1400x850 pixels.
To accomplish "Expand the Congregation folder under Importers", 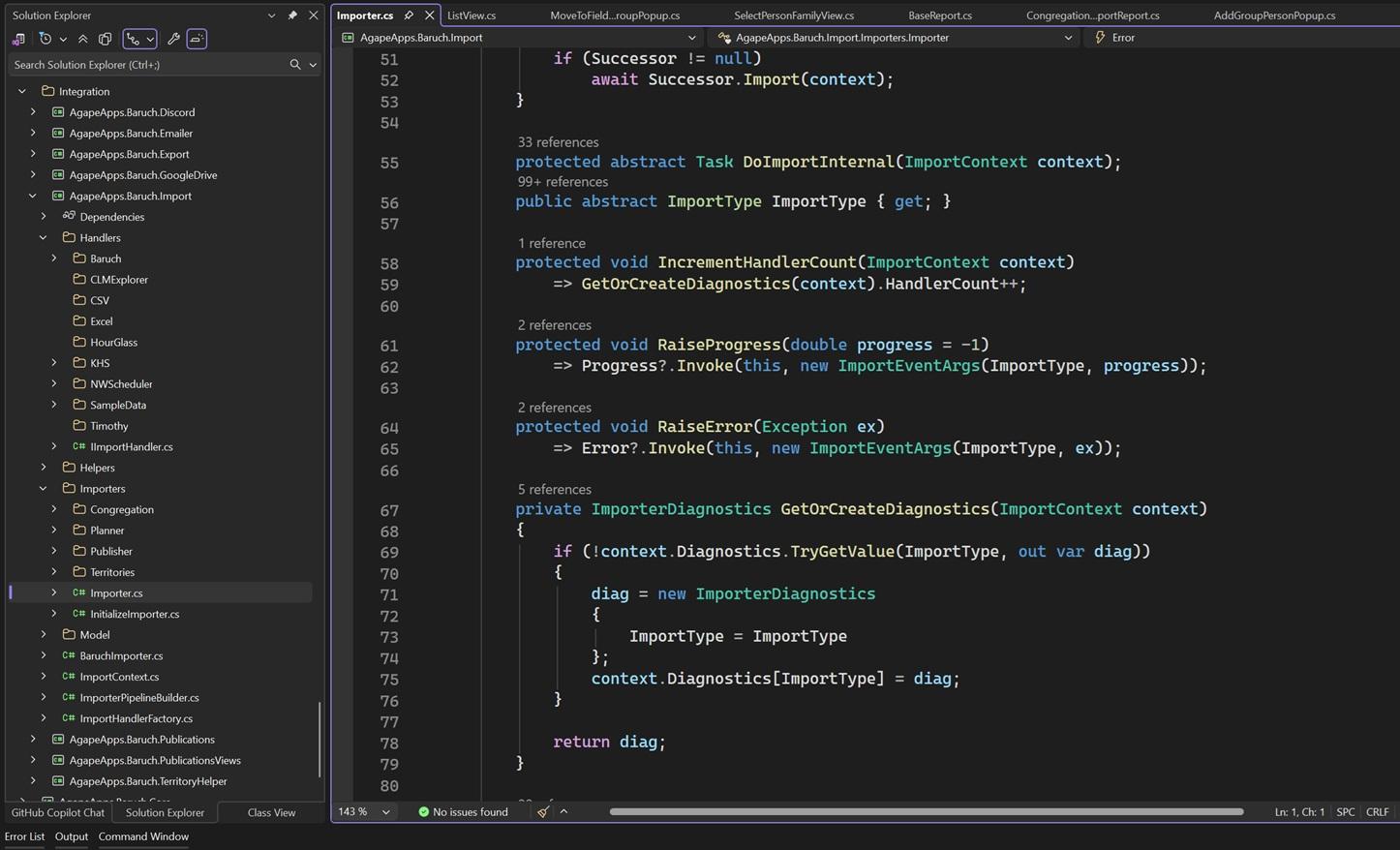I will (54, 509).
